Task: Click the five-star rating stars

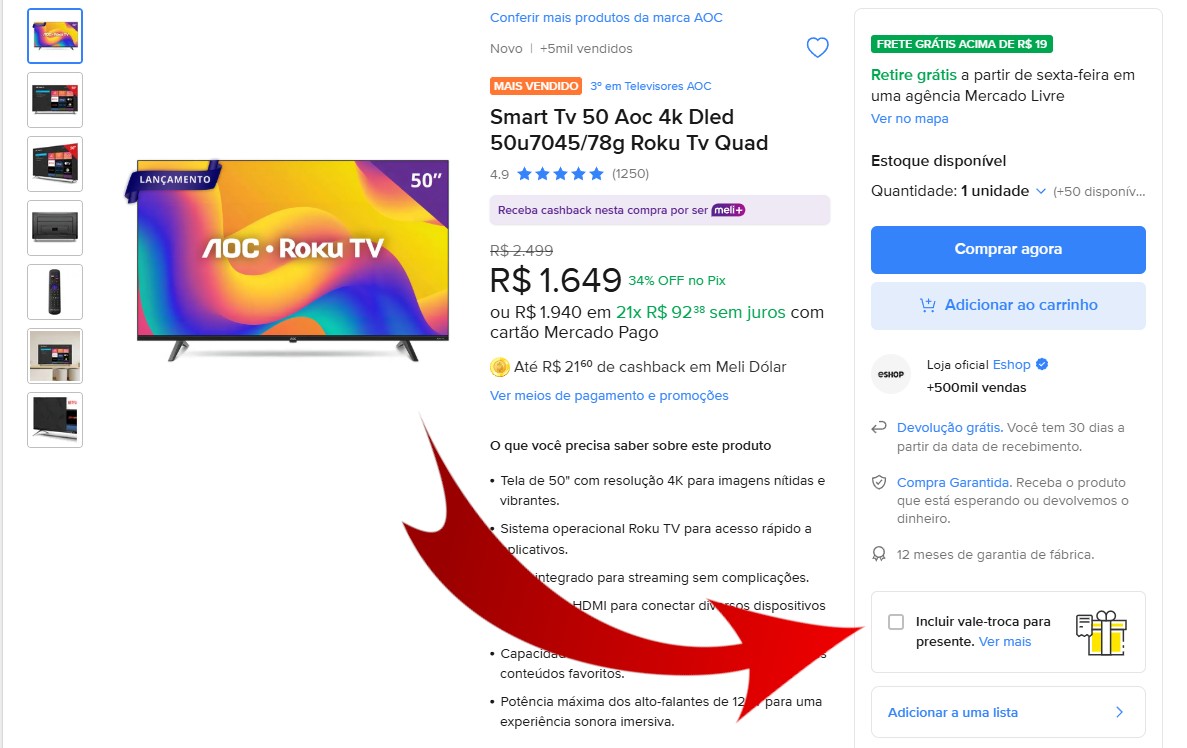Action: [x=560, y=174]
